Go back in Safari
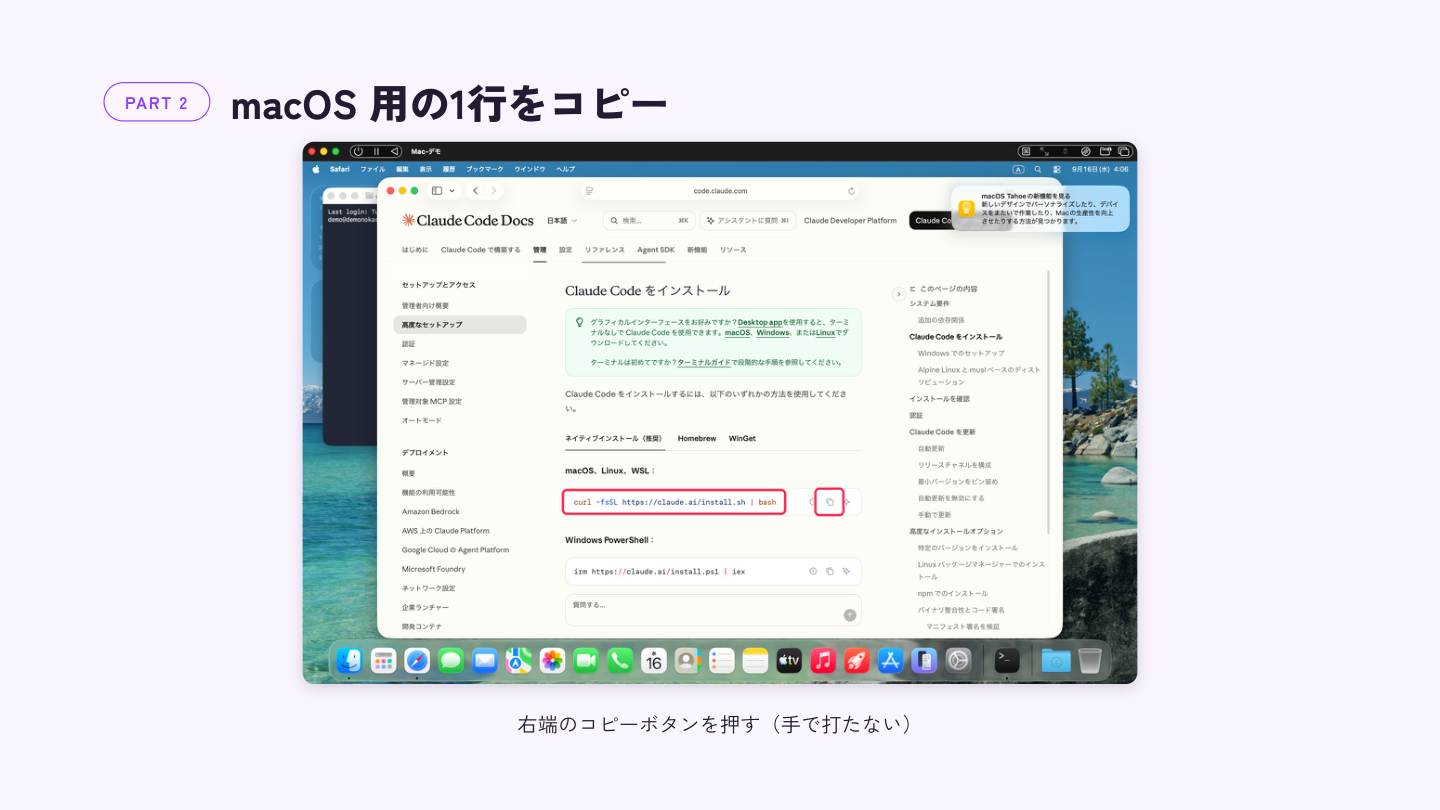This screenshot has width=1440, height=810. [x=475, y=191]
